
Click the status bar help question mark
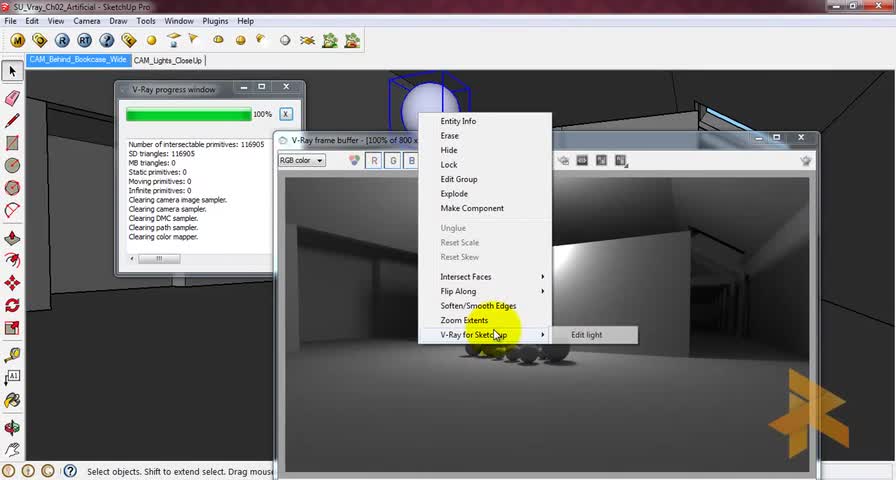[70, 471]
